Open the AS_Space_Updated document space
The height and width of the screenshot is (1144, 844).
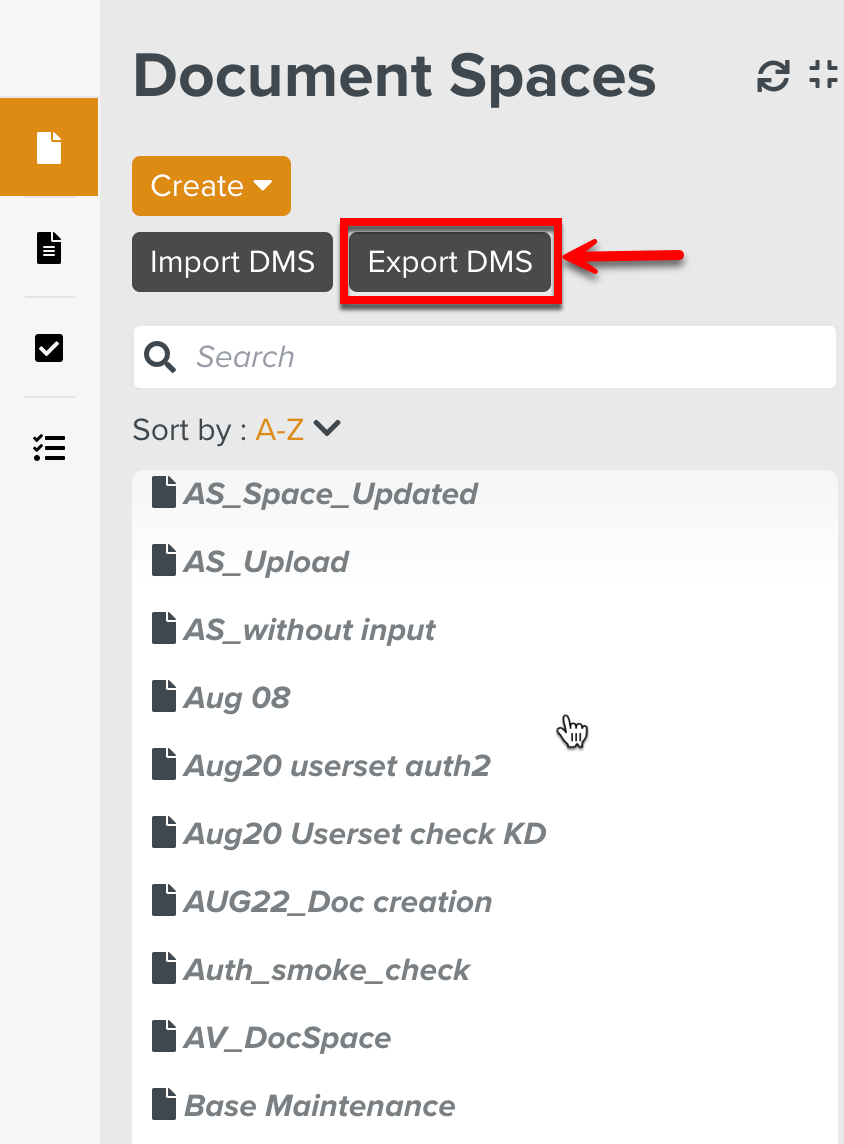(x=330, y=492)
